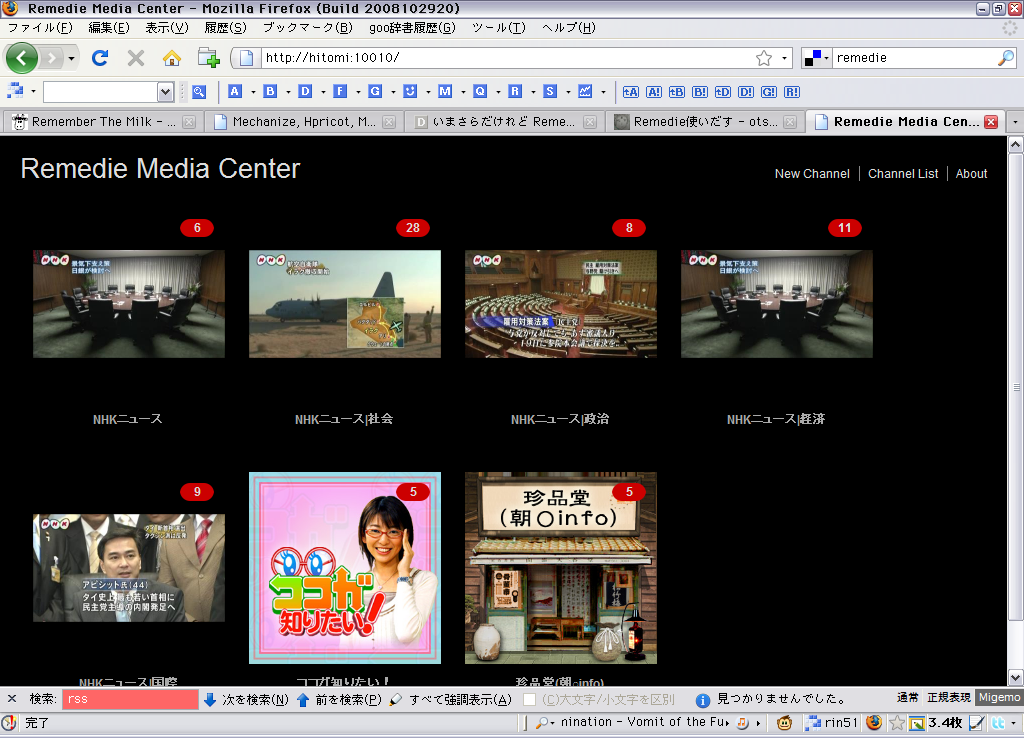Click the goo dictionary 'R' toolbar icon
This screenshot has width=1024, height=738.
(x=515, y=91)
